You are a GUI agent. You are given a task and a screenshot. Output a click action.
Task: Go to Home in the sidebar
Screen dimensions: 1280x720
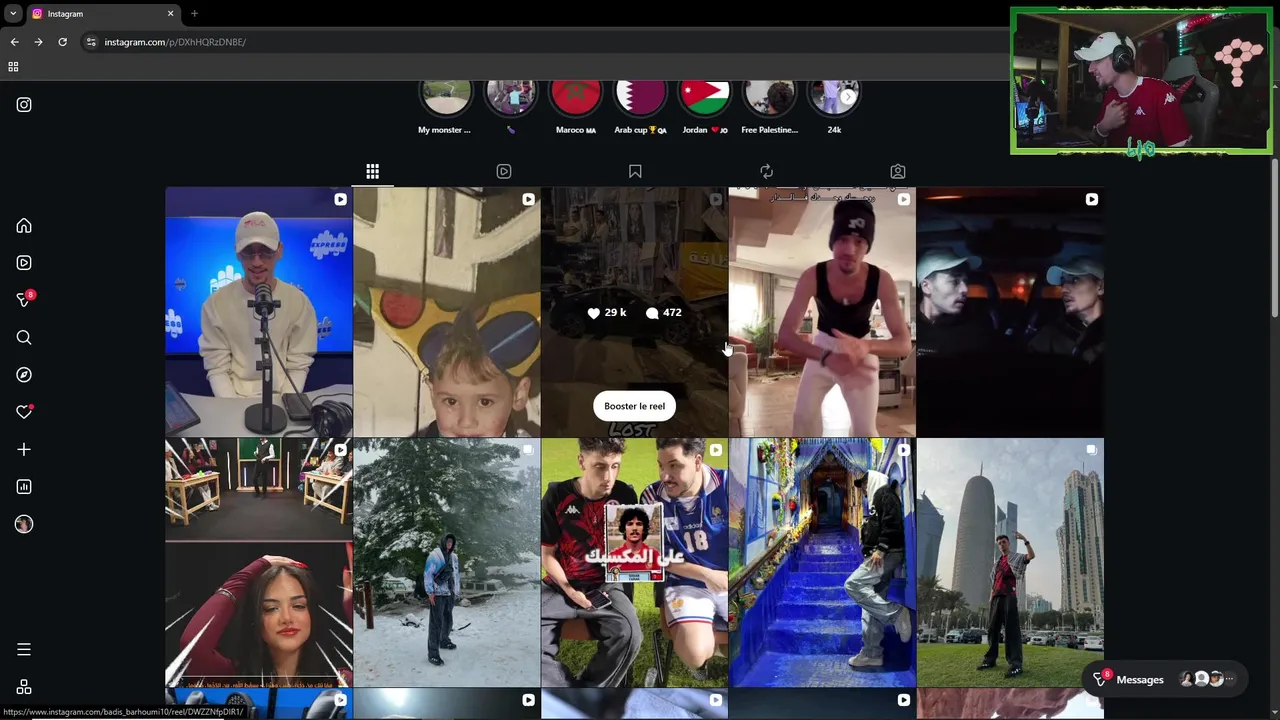(x=24, y=226)
